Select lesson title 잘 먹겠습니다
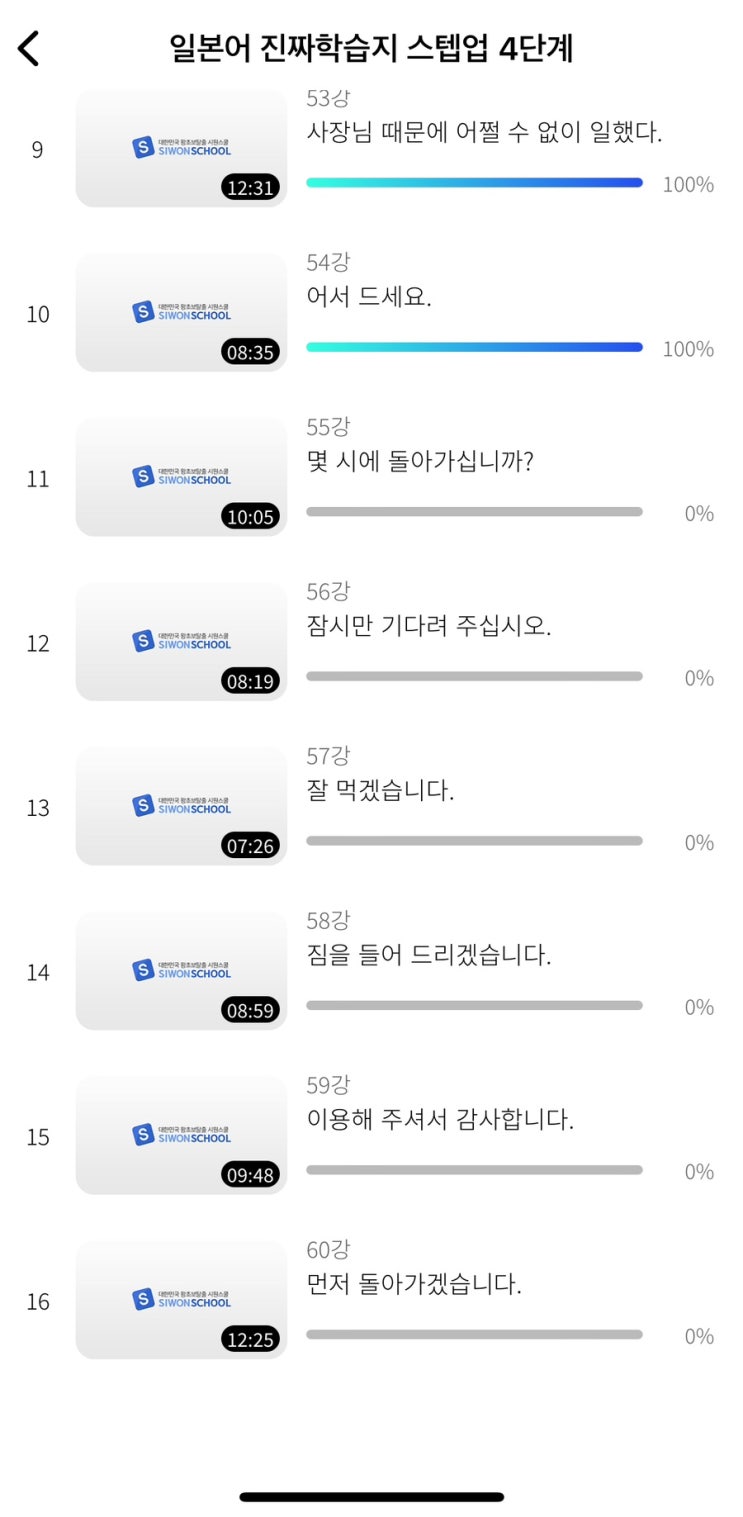743x1517 pixels. pos(380,791)
